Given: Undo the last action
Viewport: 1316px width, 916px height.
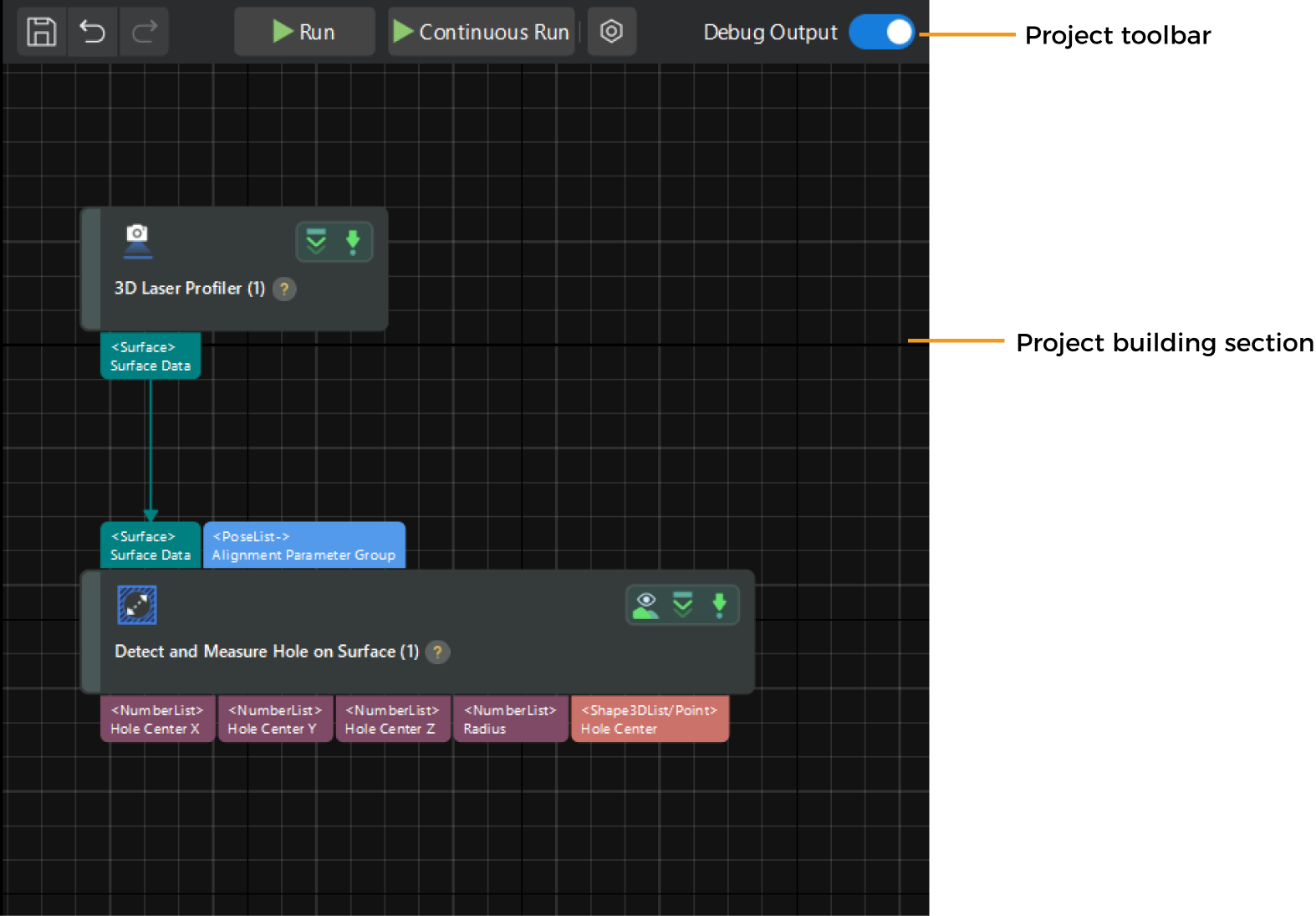Looking at the screenshot, I should pyautogui.click(x=93, y=32).
